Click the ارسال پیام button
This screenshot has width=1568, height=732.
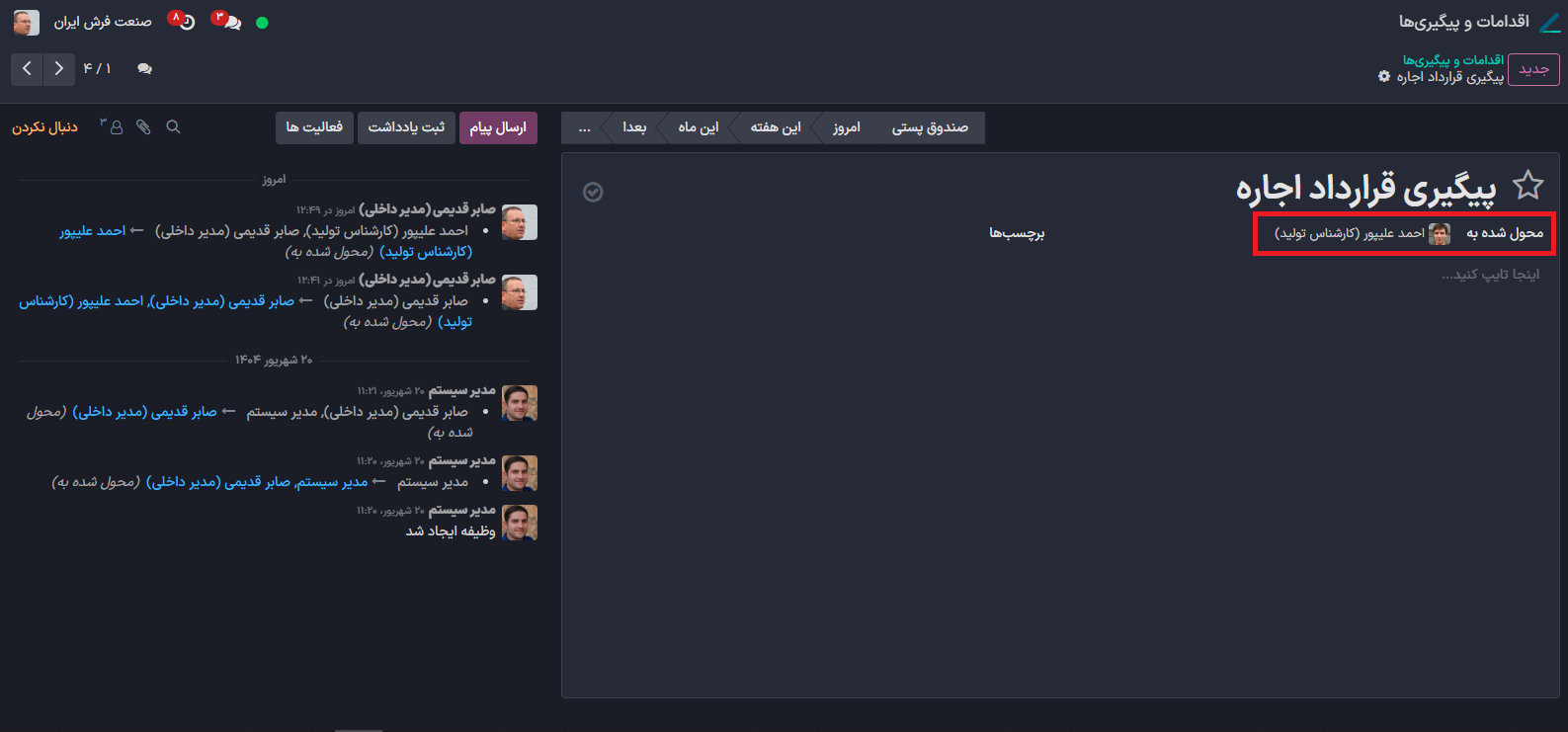tap(498, 128)
